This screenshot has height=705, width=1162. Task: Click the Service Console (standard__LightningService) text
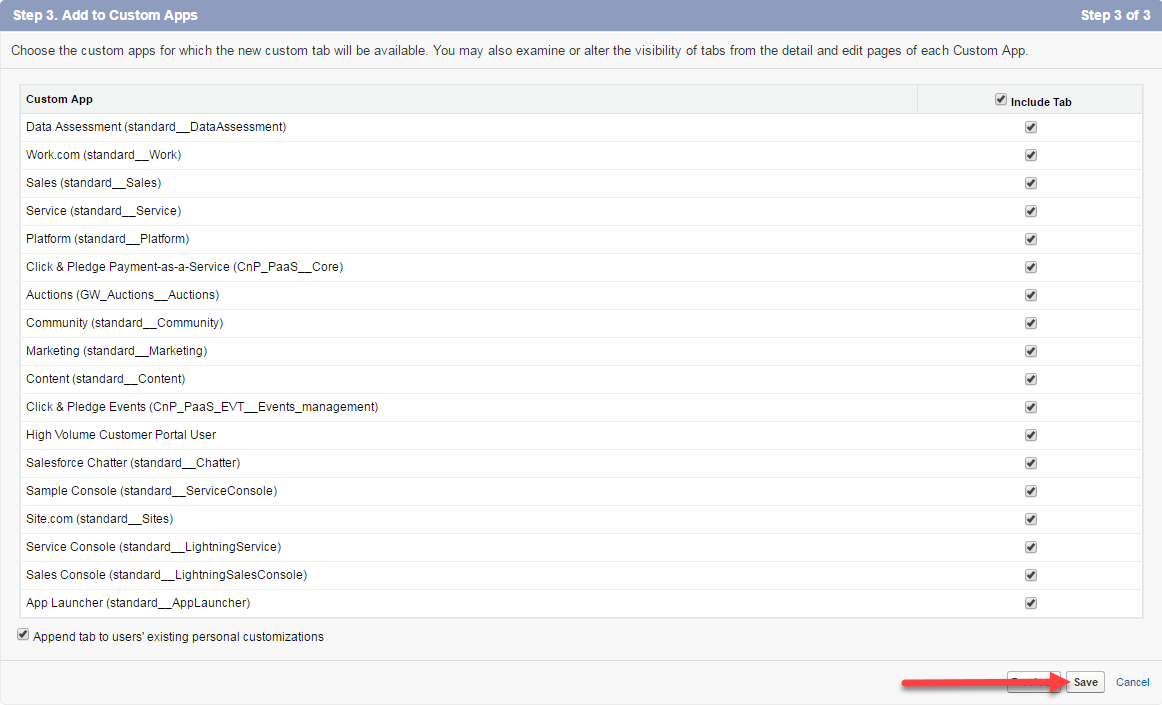[153, 547]
